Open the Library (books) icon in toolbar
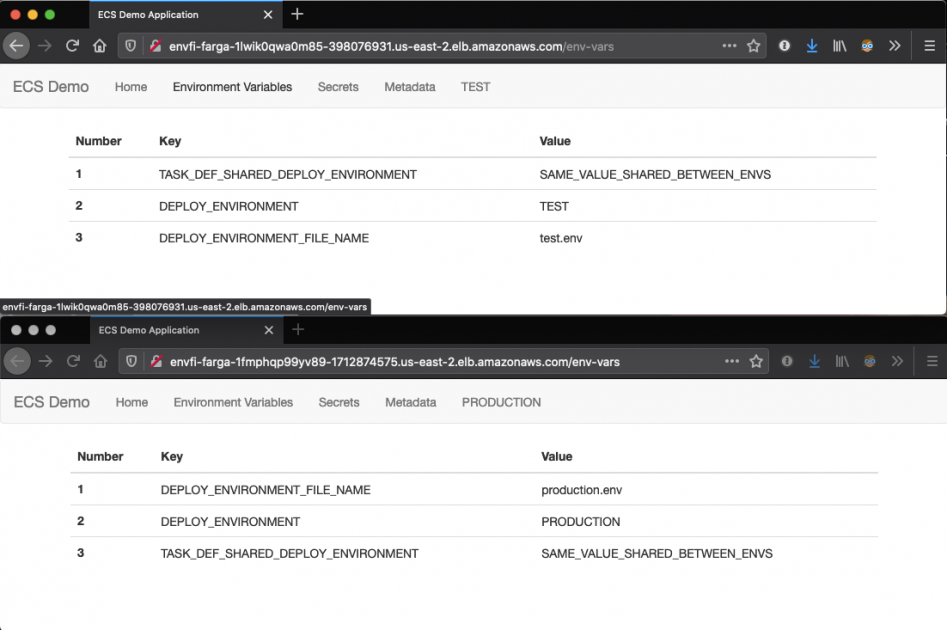This screenshot has height=630, width=947. point(839,45)
